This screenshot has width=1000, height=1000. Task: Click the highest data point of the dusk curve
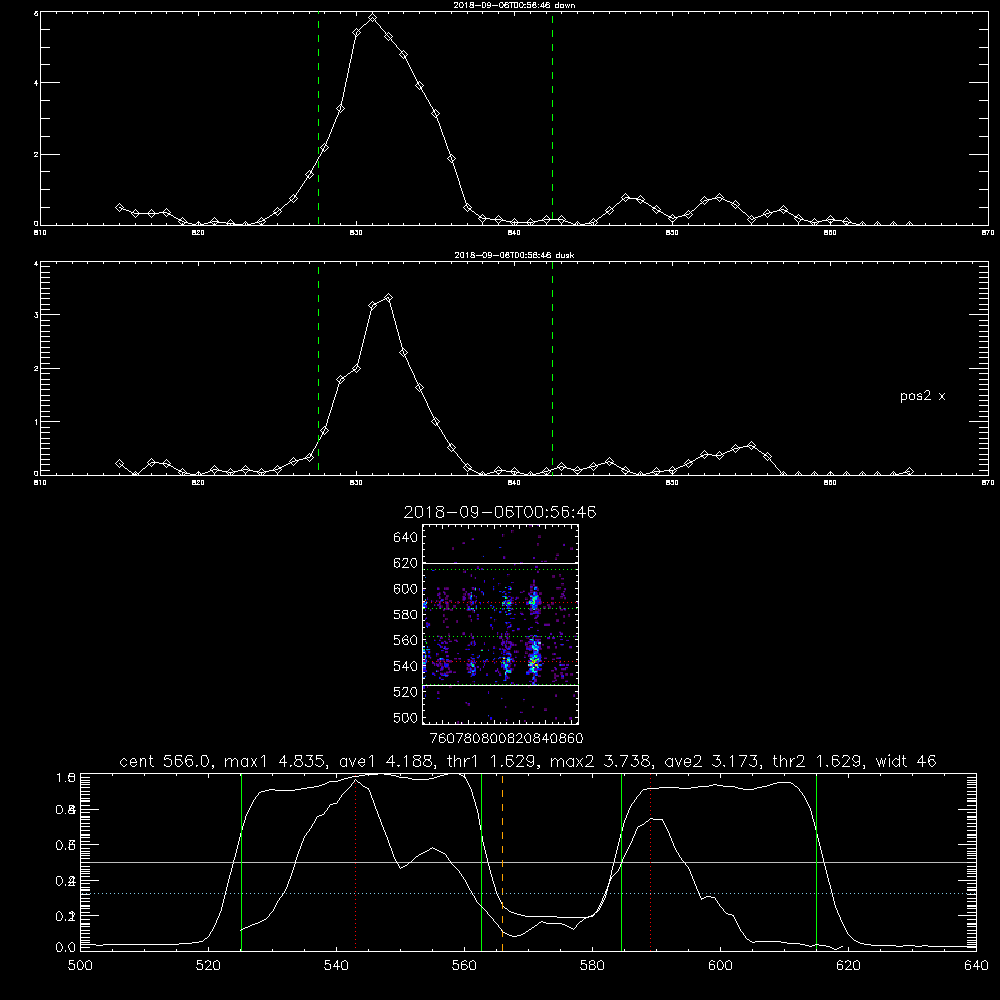[x=388, y=298]
